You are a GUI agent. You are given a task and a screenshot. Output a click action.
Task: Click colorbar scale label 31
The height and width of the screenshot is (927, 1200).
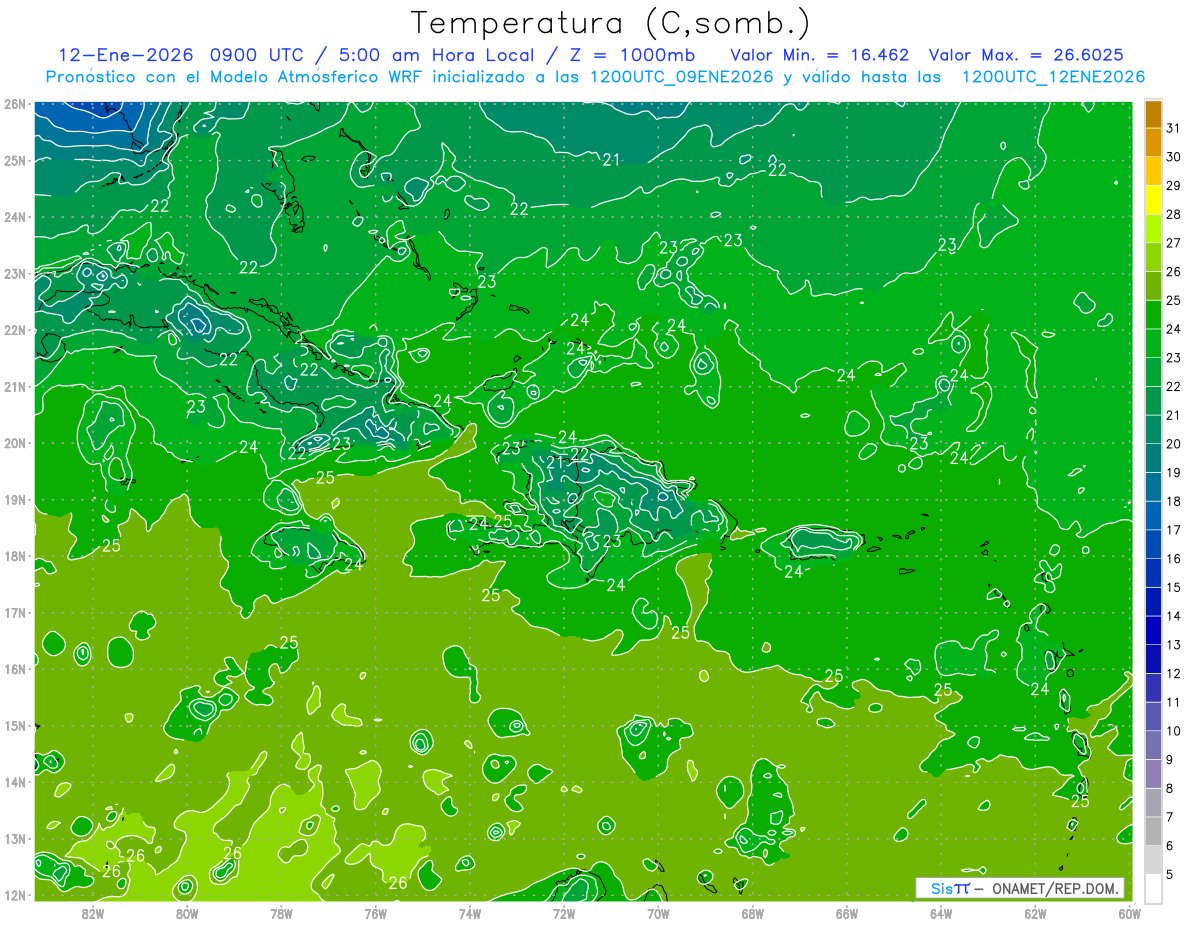(x=1174, y=128)
